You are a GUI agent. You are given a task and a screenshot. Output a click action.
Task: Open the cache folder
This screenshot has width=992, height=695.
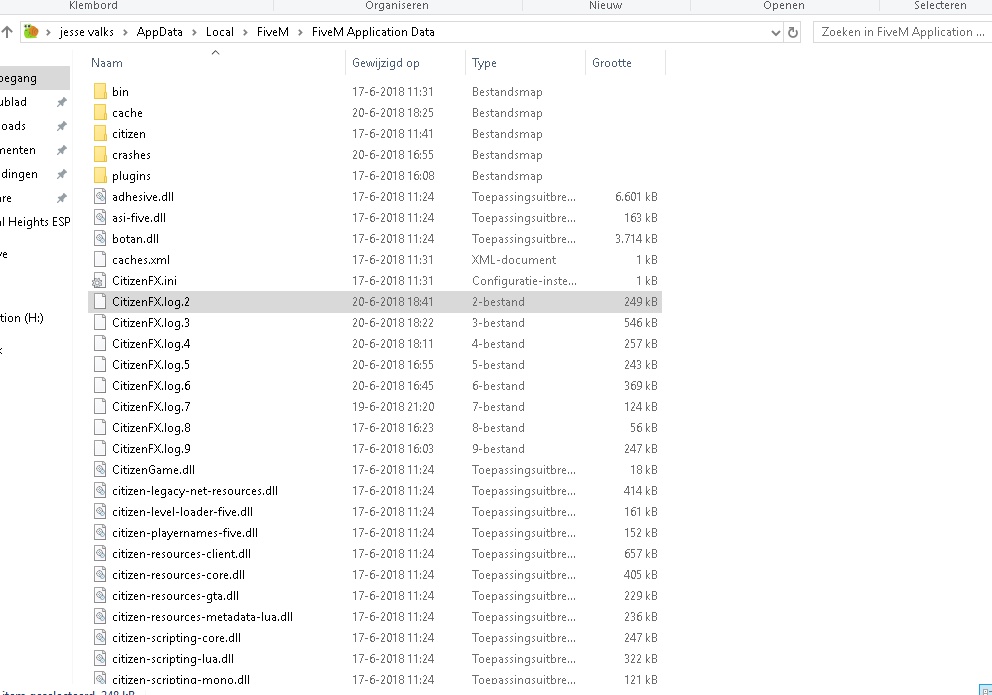click(x=129, y=112)
